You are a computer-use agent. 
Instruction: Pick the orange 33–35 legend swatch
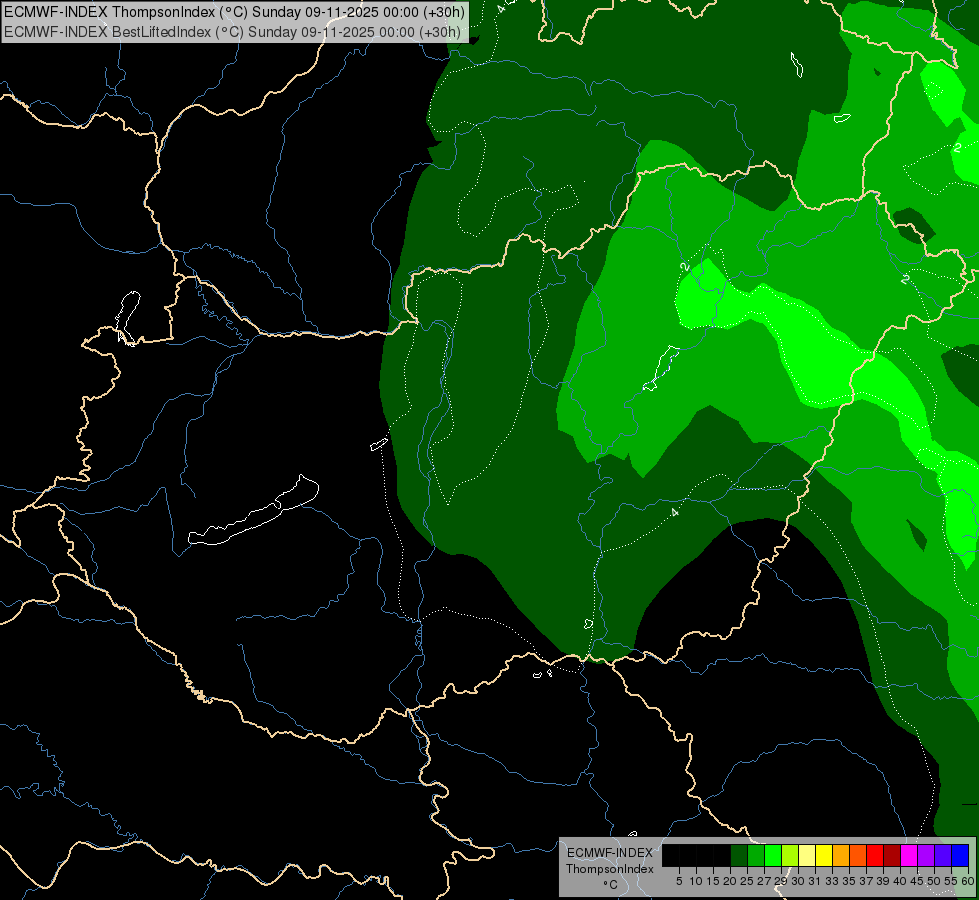coord(841,855)
